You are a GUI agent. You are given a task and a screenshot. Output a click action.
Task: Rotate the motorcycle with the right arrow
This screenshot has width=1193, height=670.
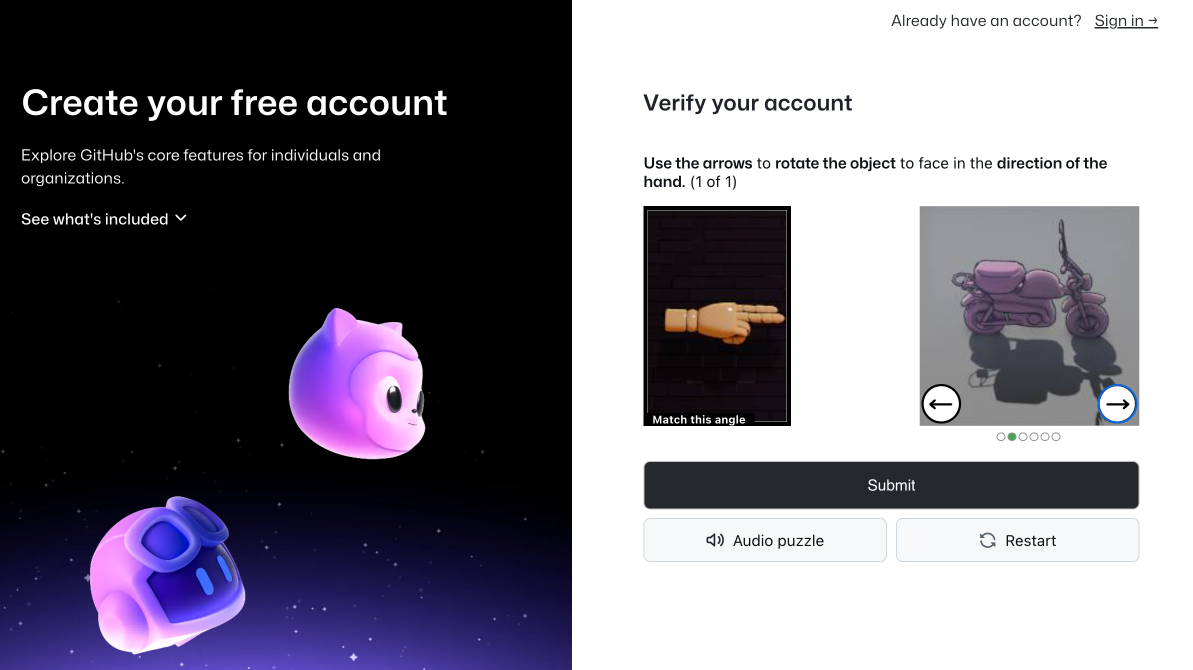[x=1117, y=404]
